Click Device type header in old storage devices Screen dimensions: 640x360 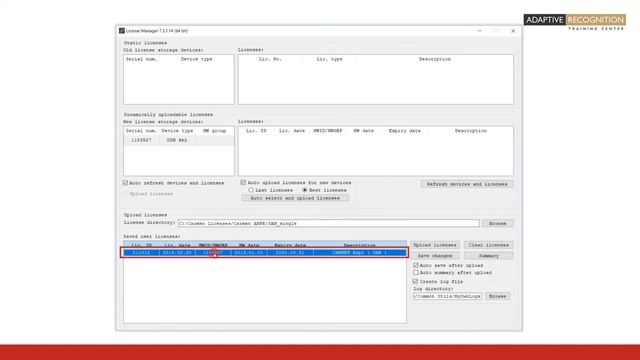(196, 59)
